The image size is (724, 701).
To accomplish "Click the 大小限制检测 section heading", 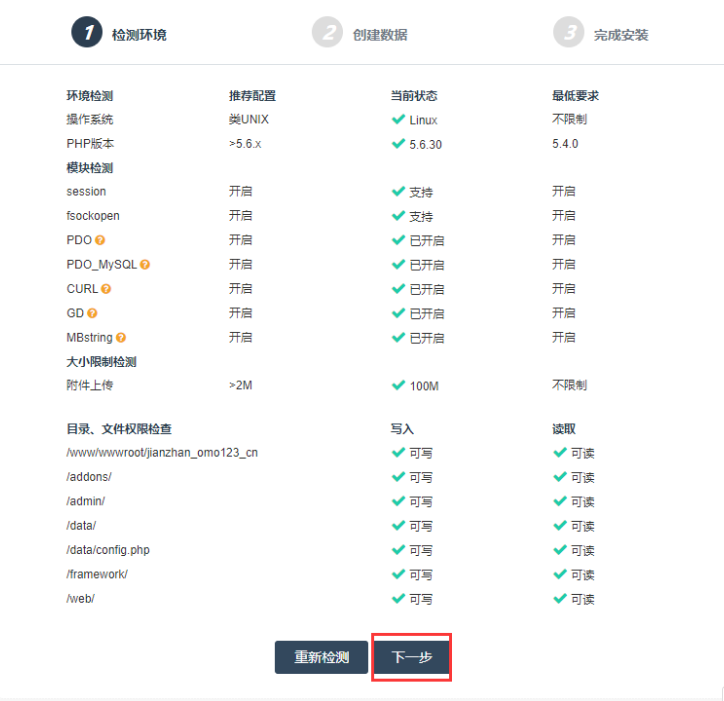I will (x=102, y=362).
